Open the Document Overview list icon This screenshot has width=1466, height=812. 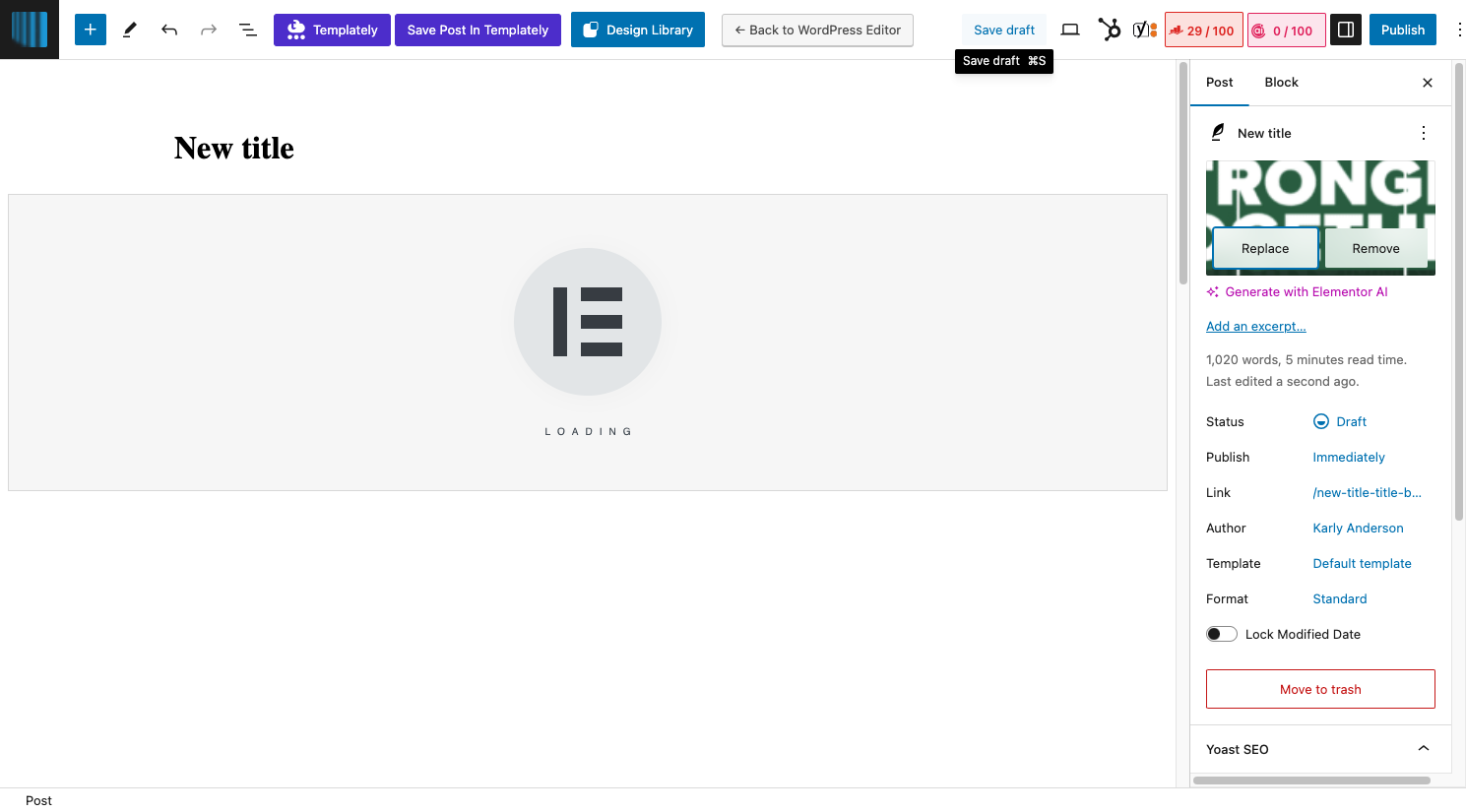(x=248, y=30)
